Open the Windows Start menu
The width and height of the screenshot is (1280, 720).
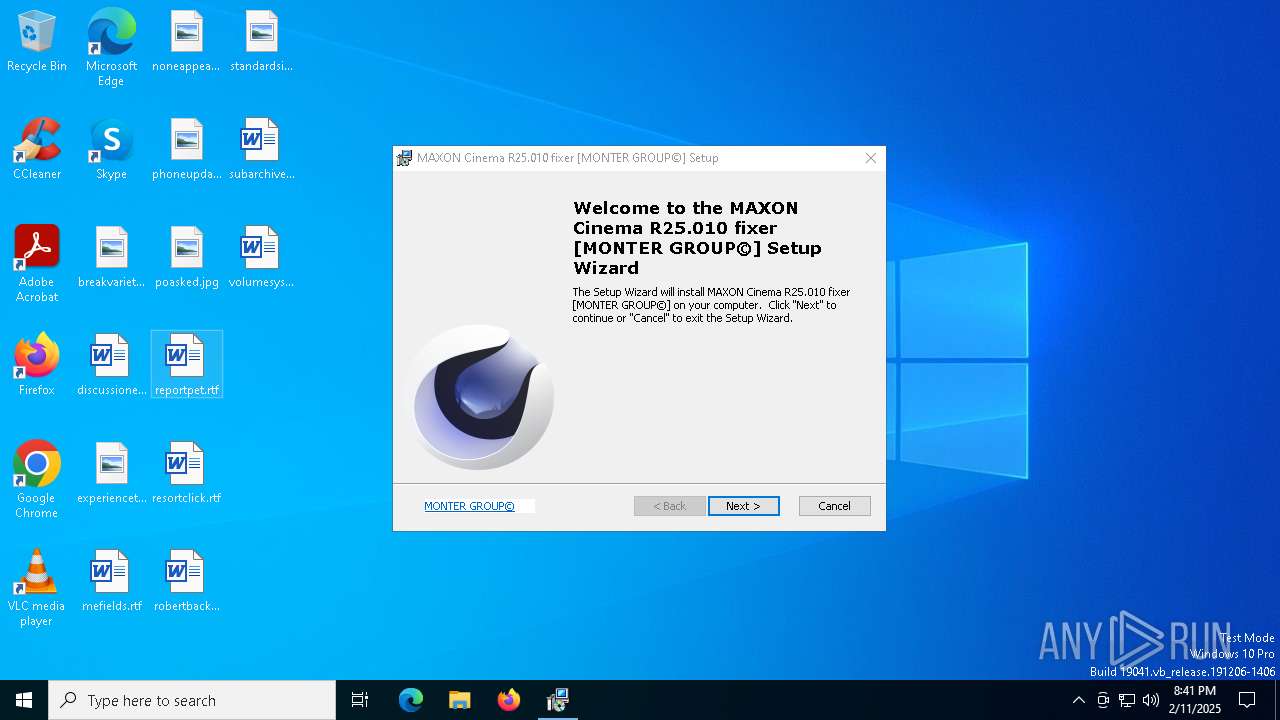[24, 700]
